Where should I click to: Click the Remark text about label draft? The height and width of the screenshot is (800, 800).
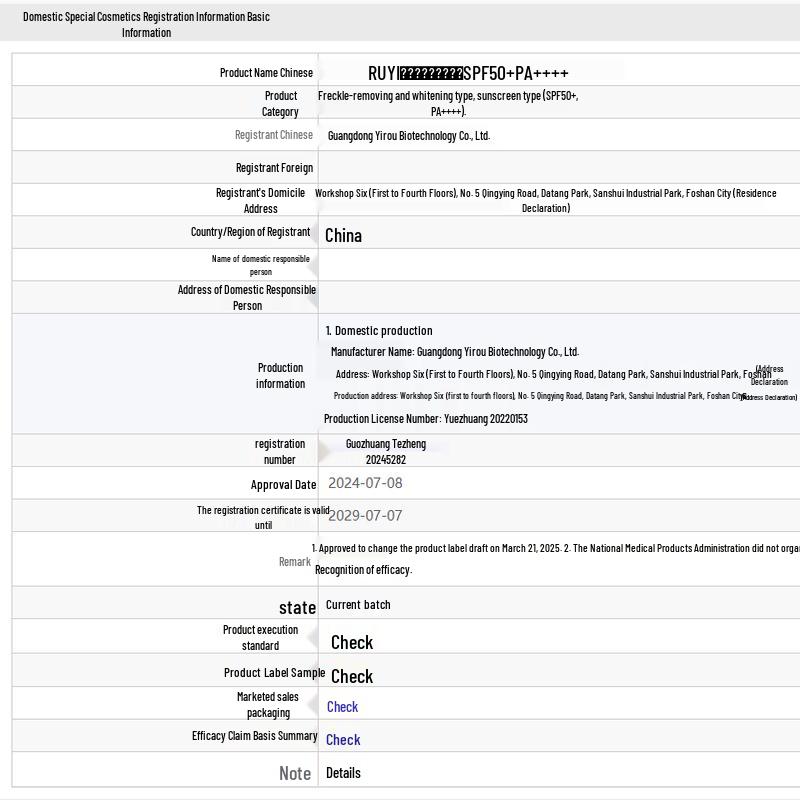pyautogui.click(x=555, y=549)
